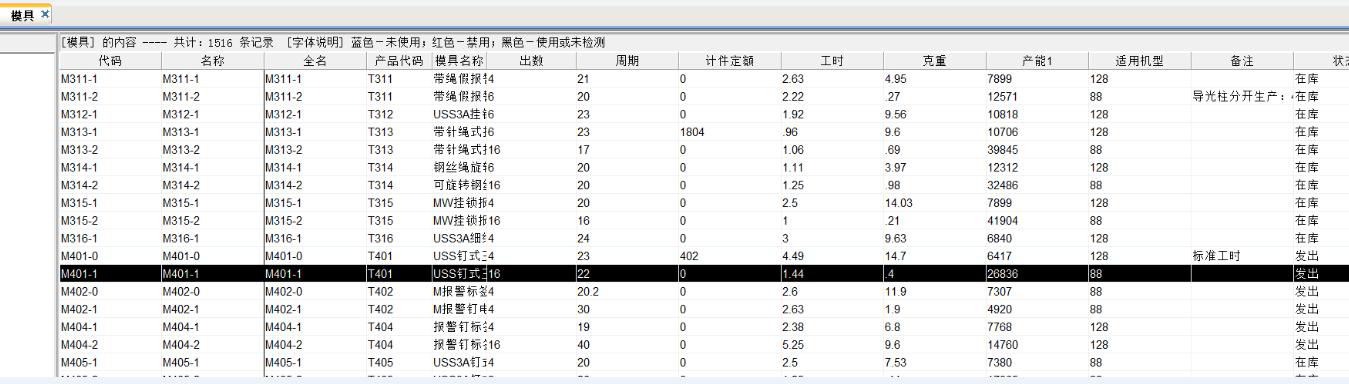The width and height of the screenshot is (1349, 384).
Task: Click 产能1 value 26836 in highlighted row
Action: click(x=1036, y=274)
